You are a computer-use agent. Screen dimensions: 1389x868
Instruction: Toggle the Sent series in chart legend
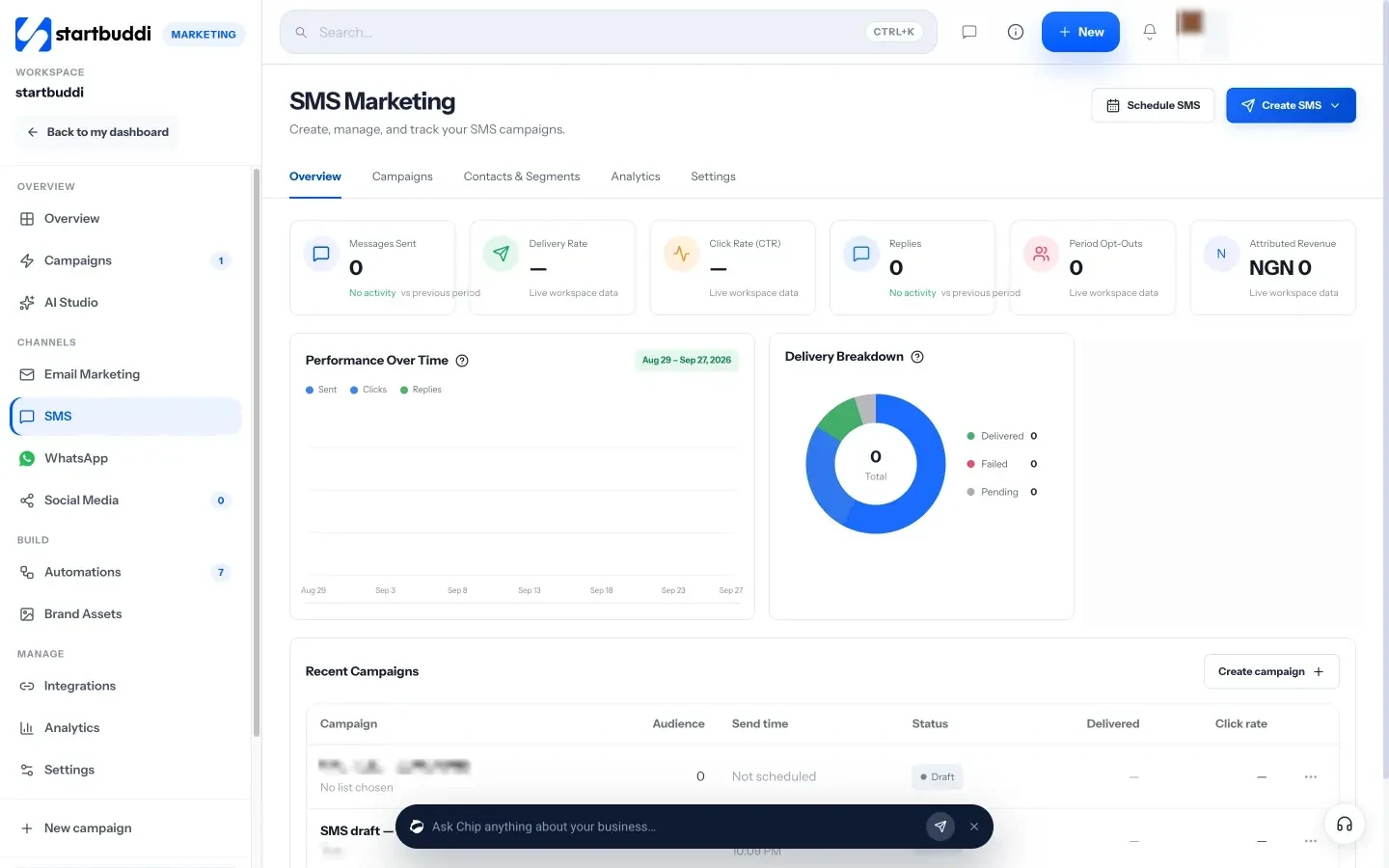pos(321,390)
